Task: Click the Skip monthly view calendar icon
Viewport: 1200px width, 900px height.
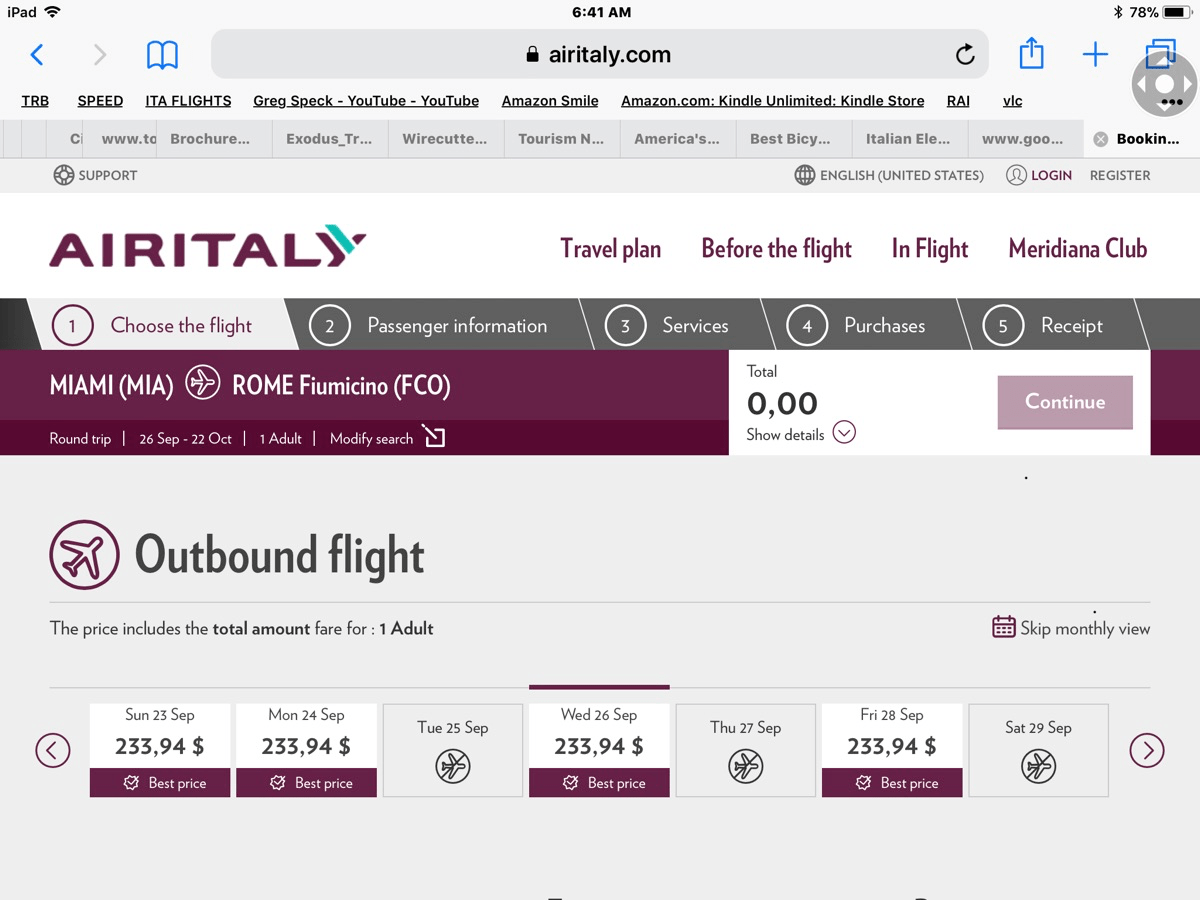Action: pos(1003,627)
